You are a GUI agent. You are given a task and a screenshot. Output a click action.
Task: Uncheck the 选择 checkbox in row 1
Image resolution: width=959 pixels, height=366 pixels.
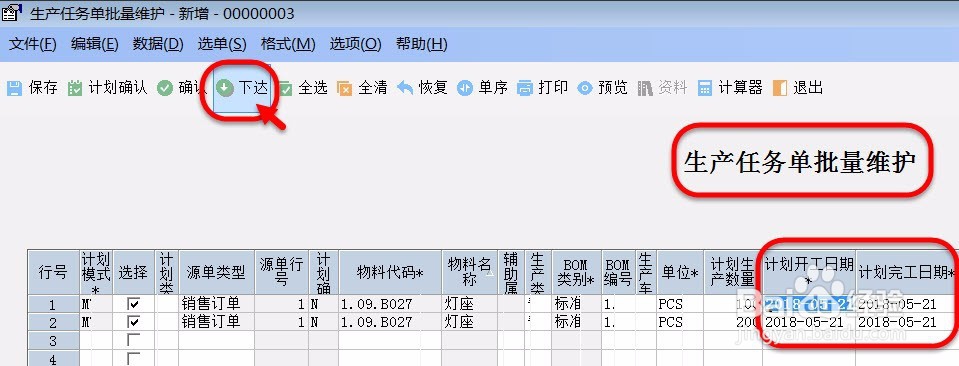(x=133, y=304)
